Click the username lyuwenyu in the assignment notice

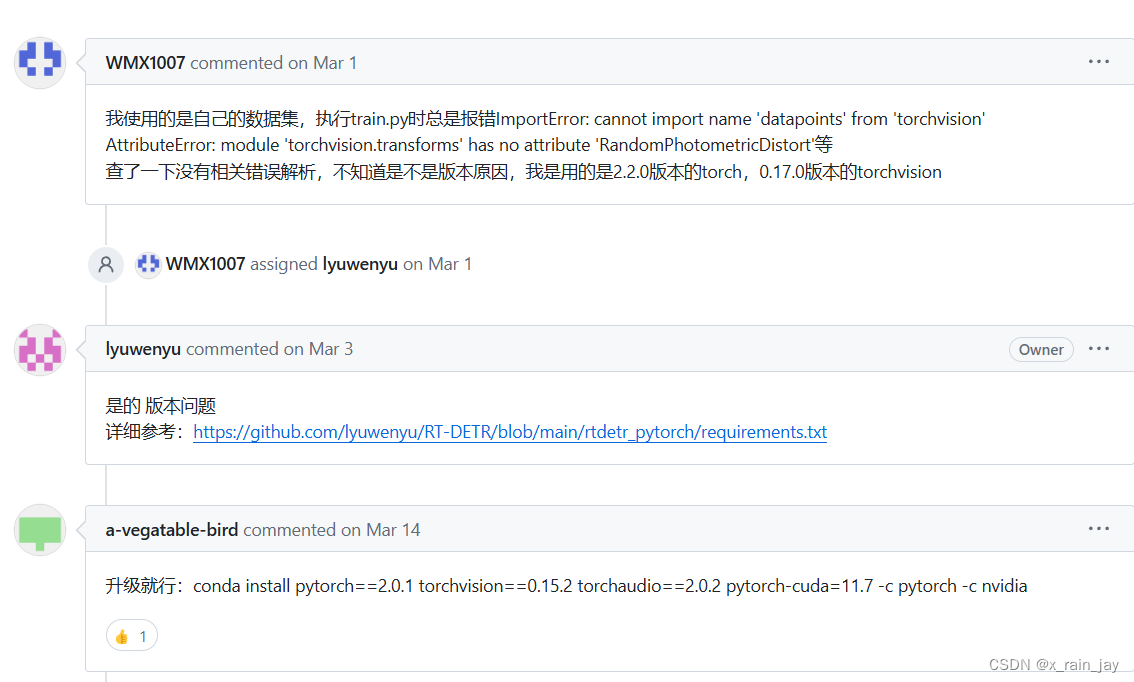pyautogui.click(x=360, y=264)
